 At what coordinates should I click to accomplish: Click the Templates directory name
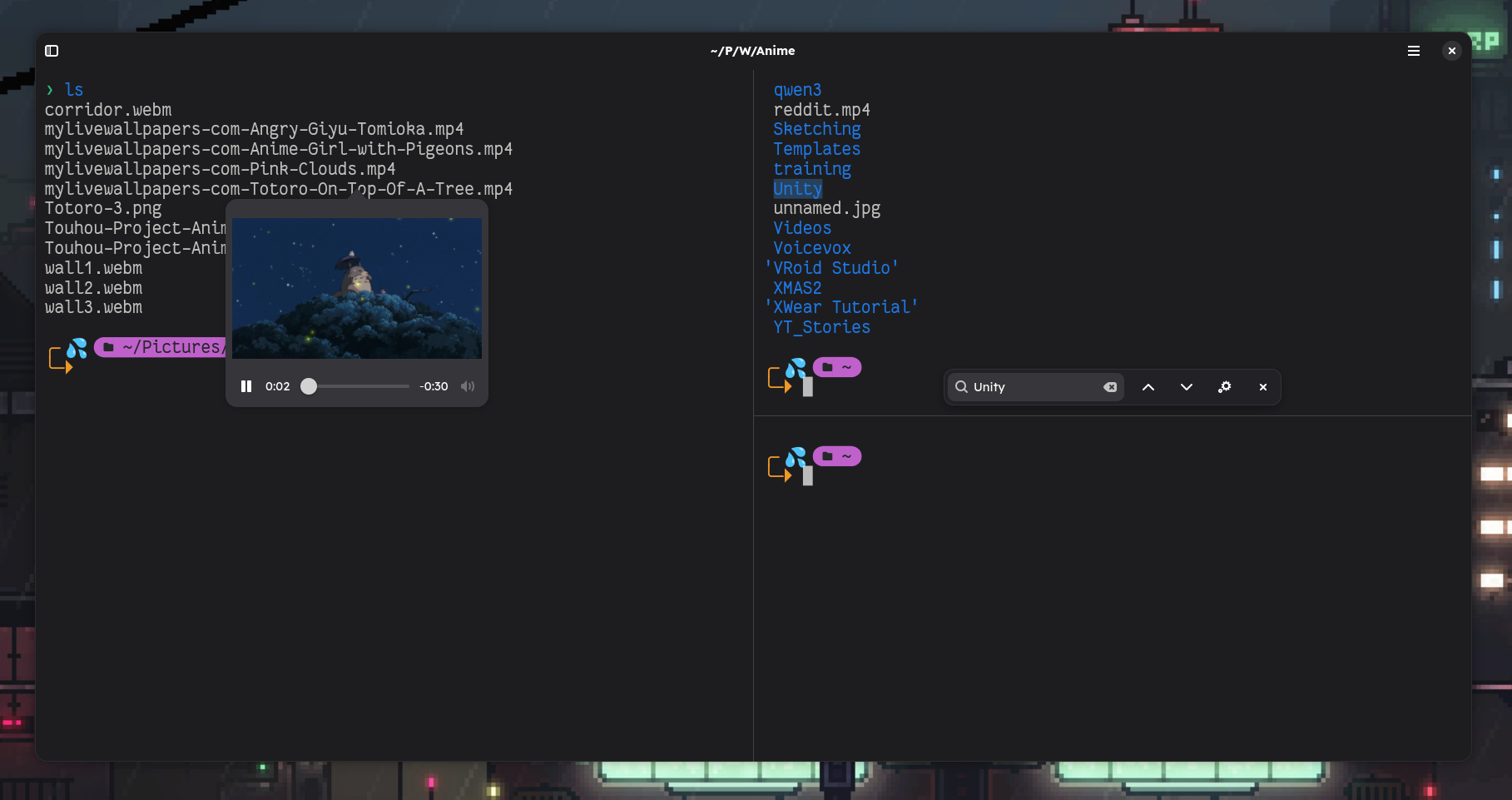(816, 150)
